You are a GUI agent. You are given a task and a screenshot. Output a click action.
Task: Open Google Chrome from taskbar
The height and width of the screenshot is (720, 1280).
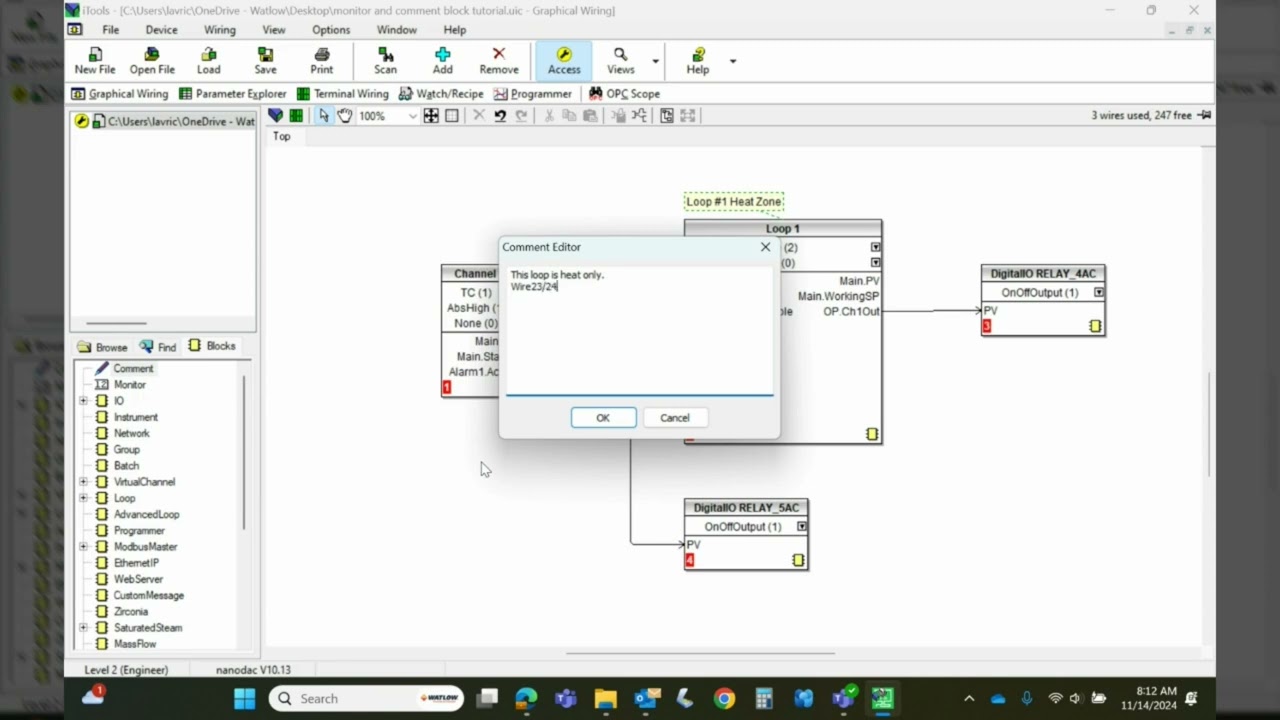coord(724,698)
